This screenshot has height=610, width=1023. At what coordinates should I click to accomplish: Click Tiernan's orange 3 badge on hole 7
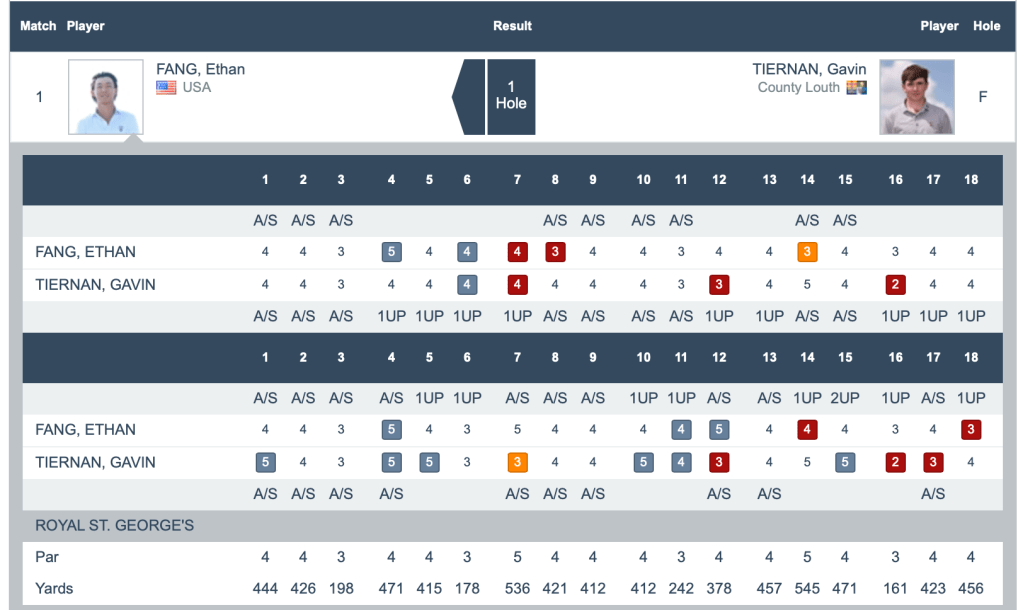517,463
